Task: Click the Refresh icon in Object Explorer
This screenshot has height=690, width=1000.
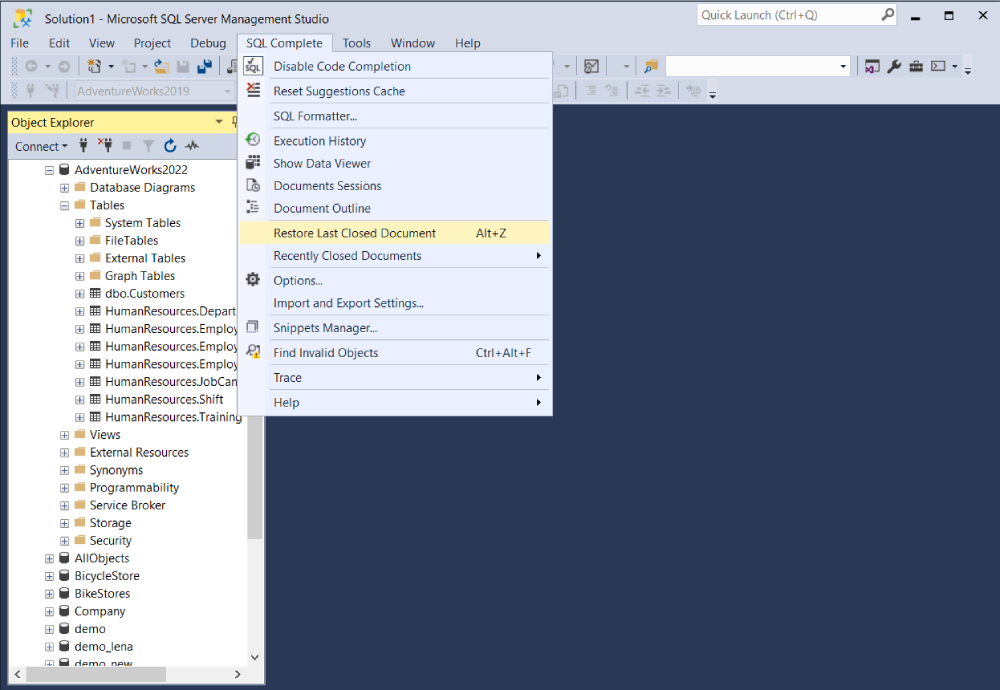Action: coord(170,146)
